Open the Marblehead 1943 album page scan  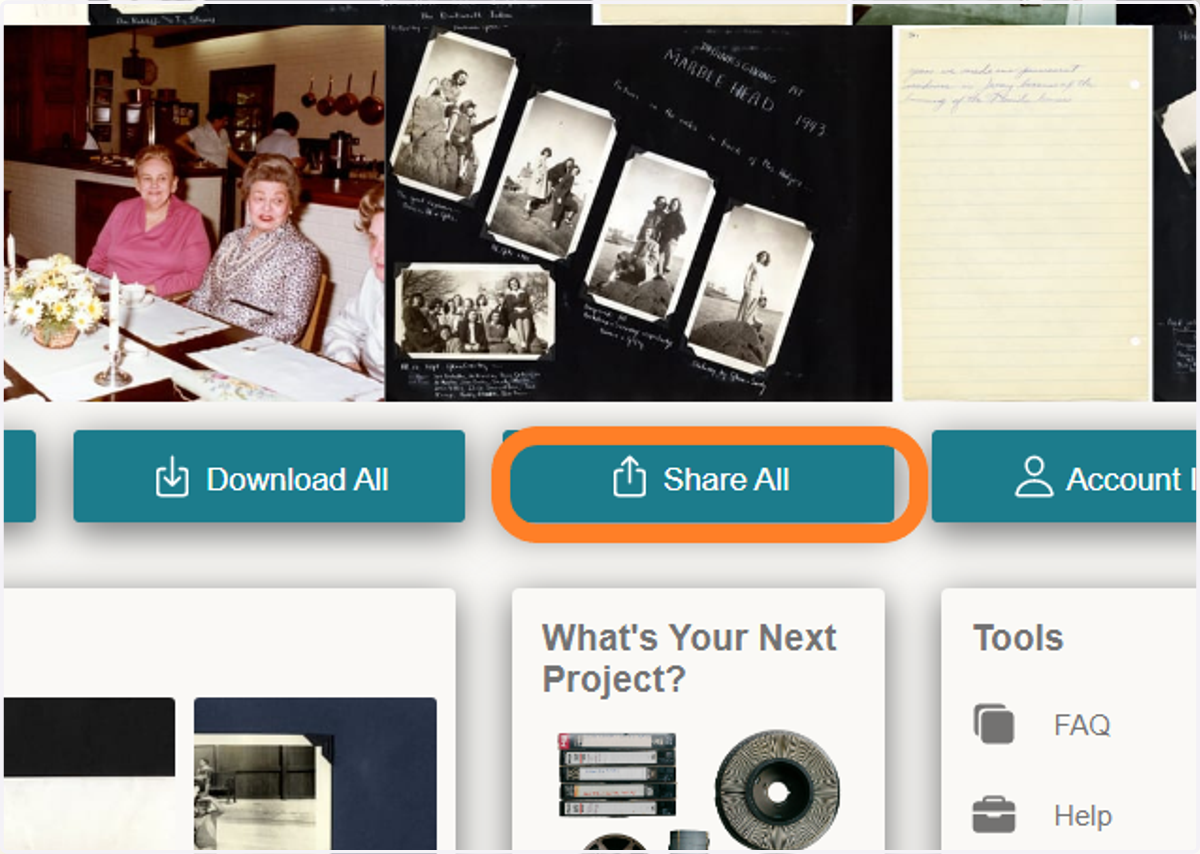pos(639,213)
